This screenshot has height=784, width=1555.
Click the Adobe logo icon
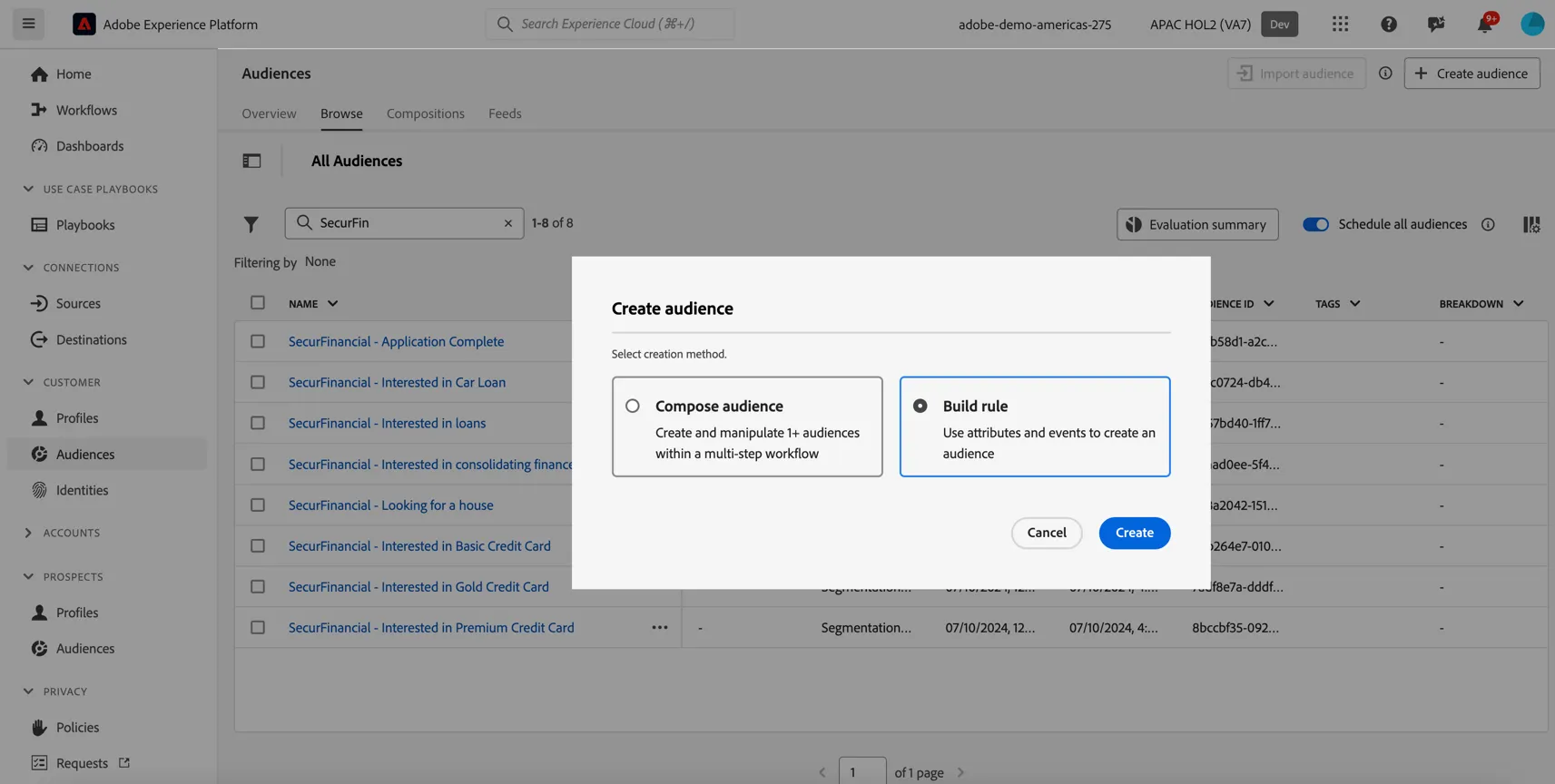click(x=84, y=24)
